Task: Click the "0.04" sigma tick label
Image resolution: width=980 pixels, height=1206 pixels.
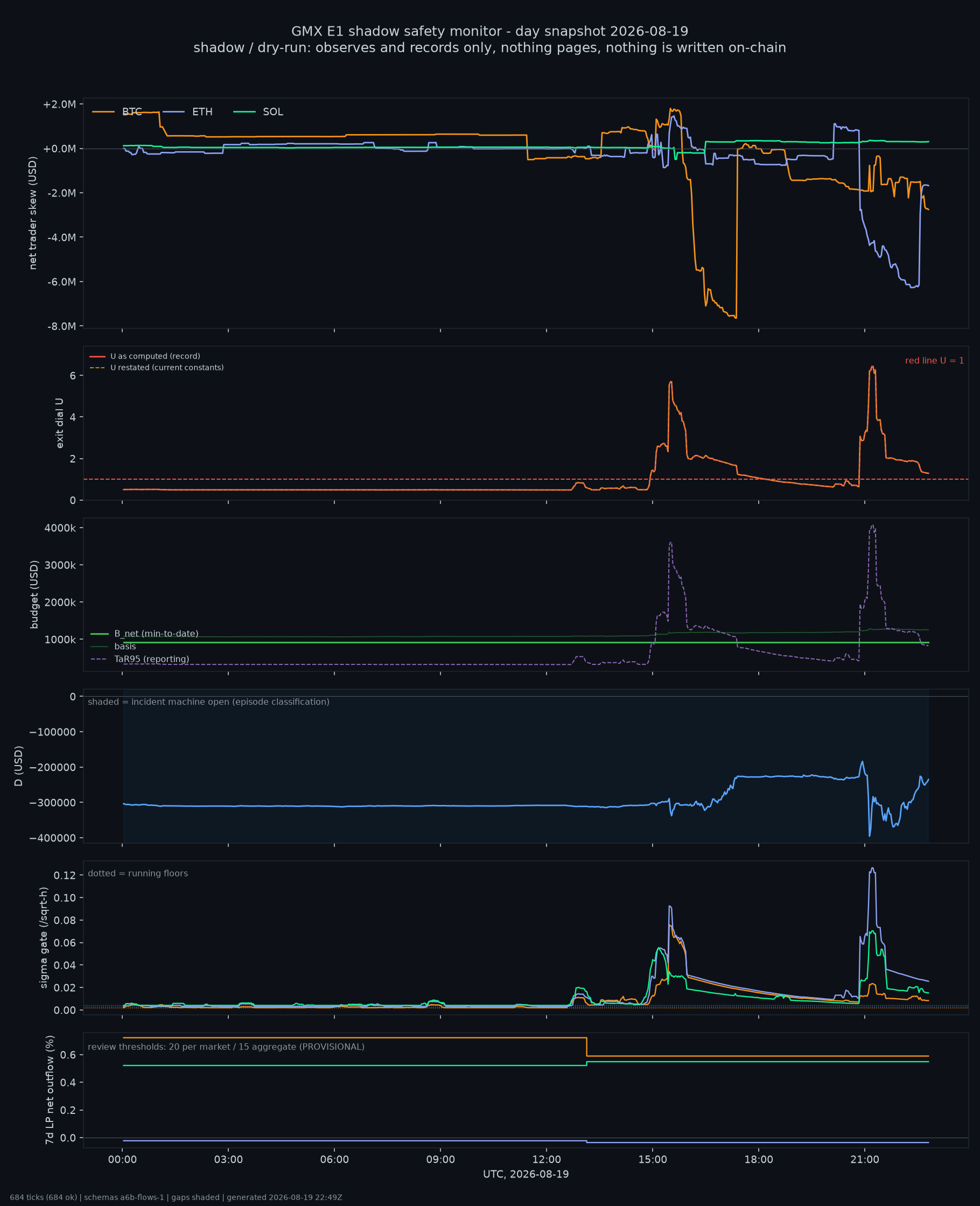Action: 65,965
